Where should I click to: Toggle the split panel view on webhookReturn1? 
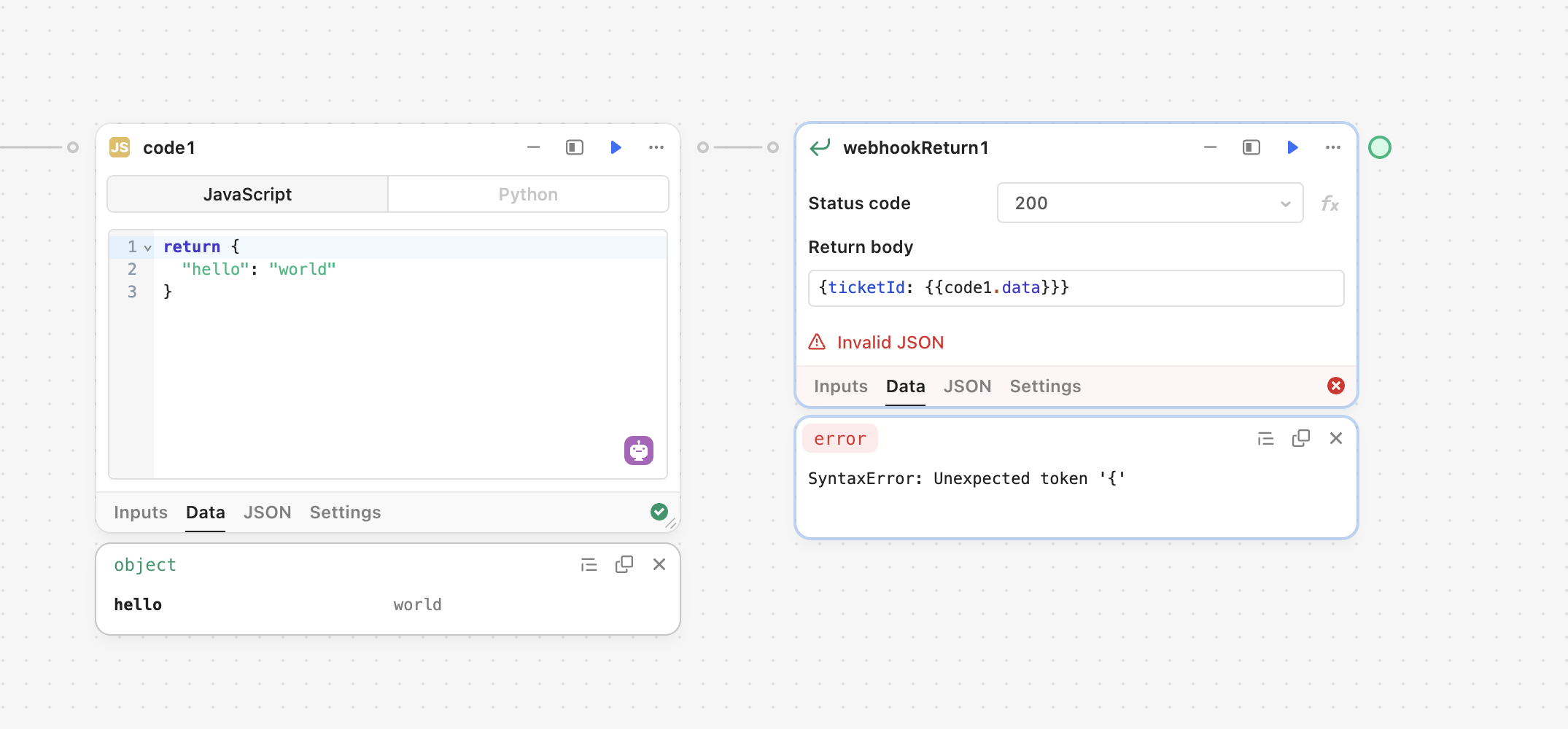tap(1251, 147)
